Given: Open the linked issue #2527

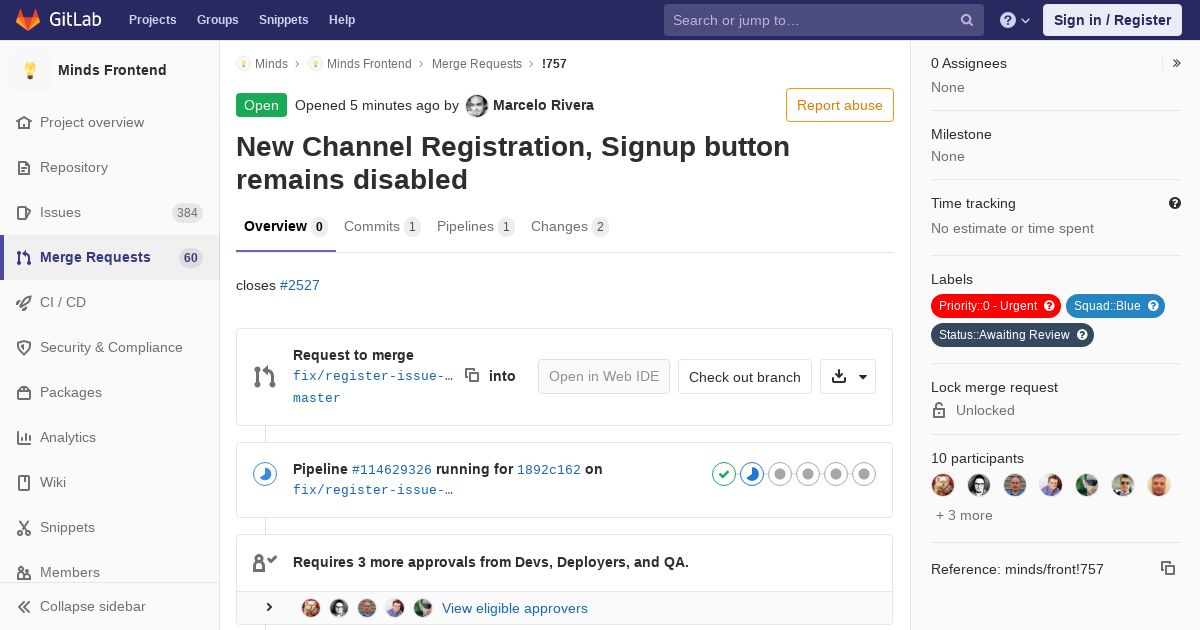Looking at the screenshot, I should coord(300,285).
